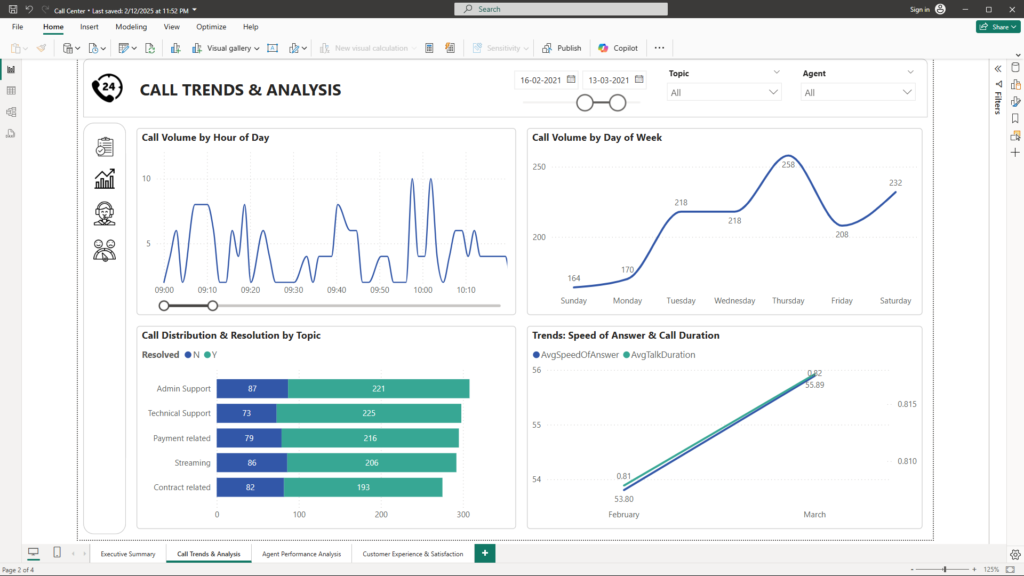
Task: Click the save icon in title bar
Action: 12,9
